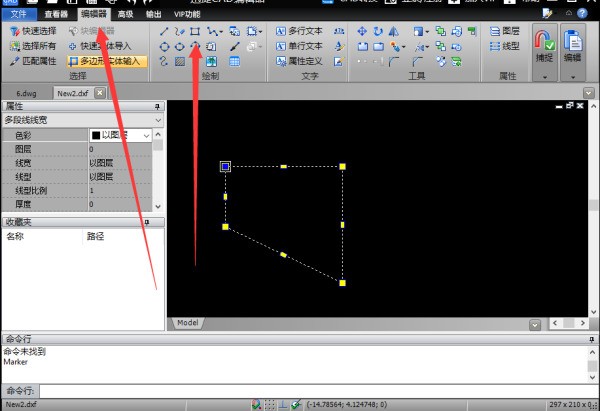
Task: Close the New2.dxf tab
Action: [x=100, y=93]
